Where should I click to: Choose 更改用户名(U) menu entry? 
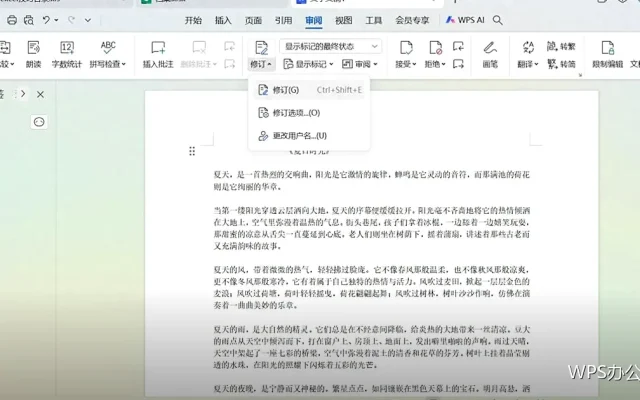(x=309, y=136)
